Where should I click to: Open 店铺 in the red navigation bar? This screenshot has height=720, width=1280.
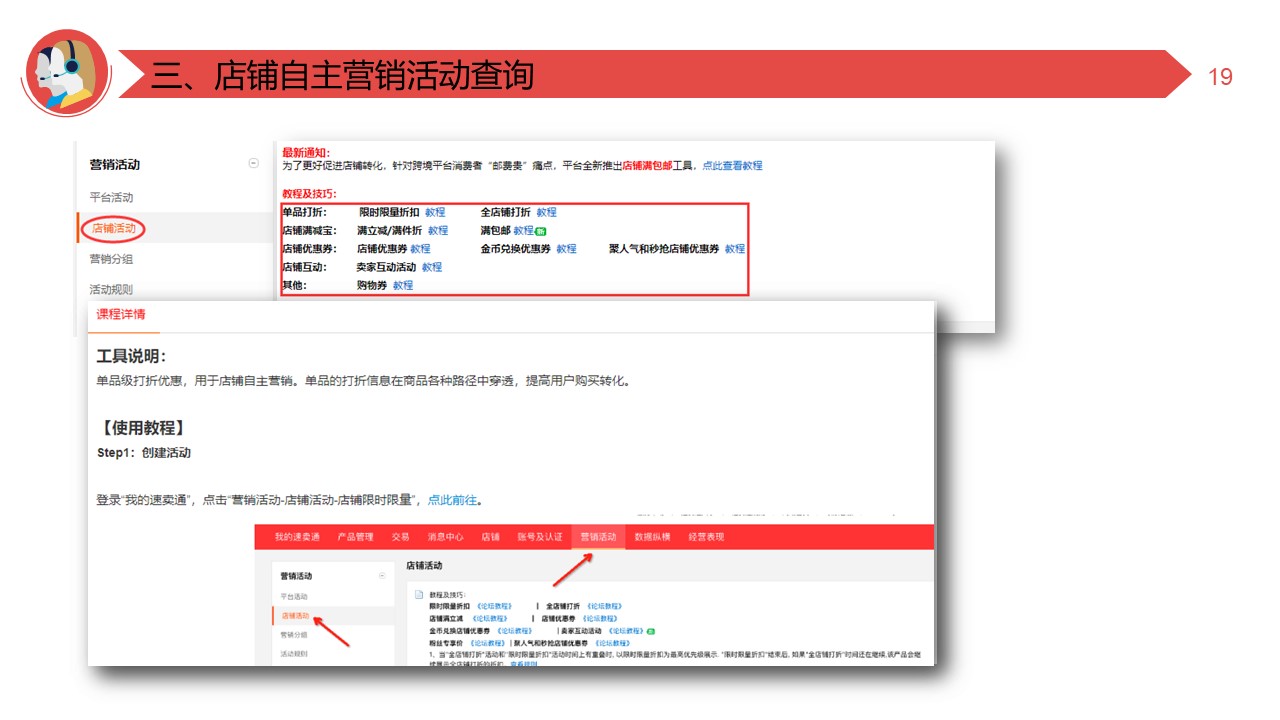click(x=491, y=537)
